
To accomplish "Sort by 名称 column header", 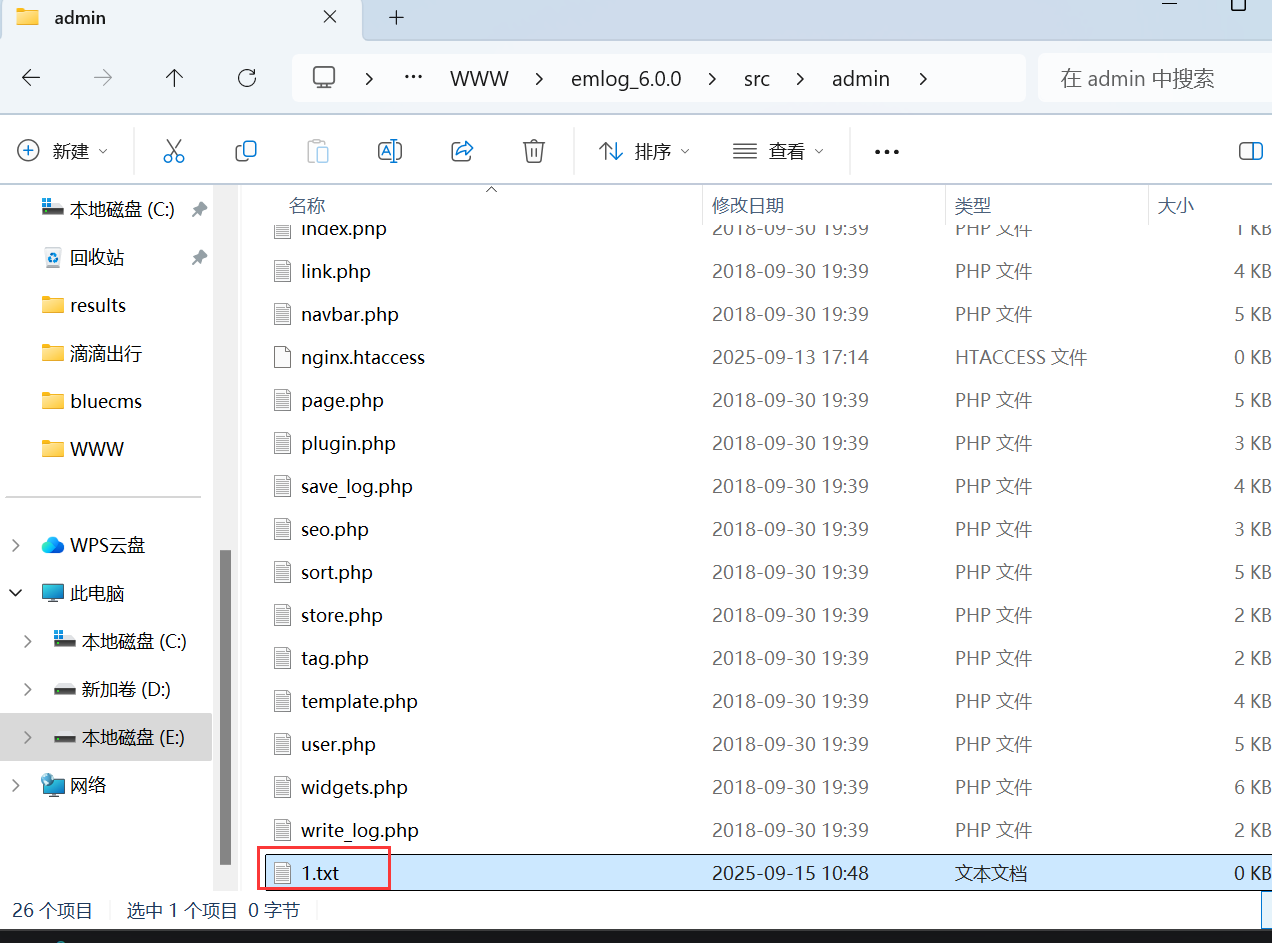I will coord(307,206).
